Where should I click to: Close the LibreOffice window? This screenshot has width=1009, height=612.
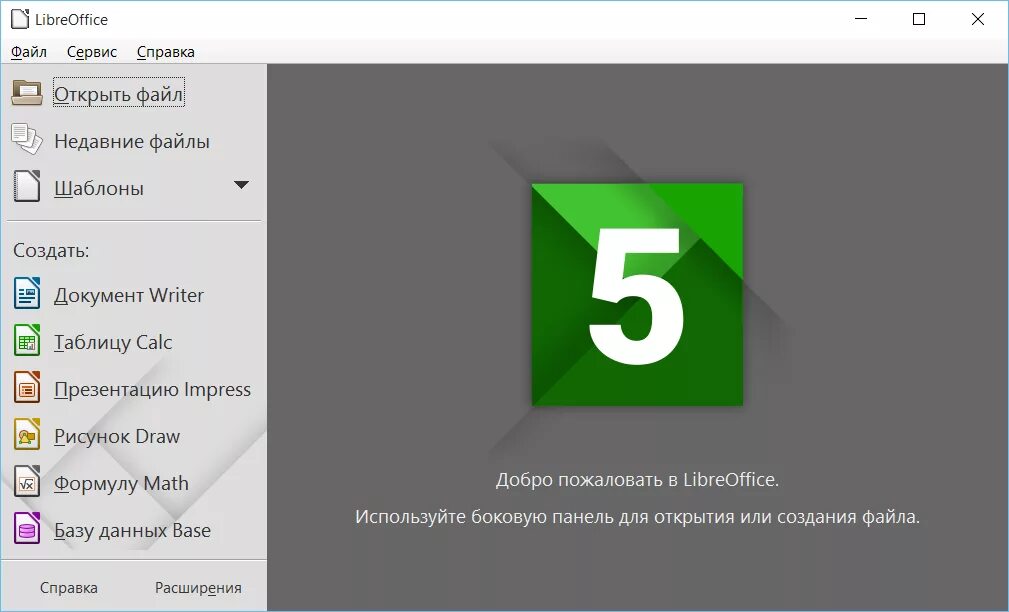point(977,19)
